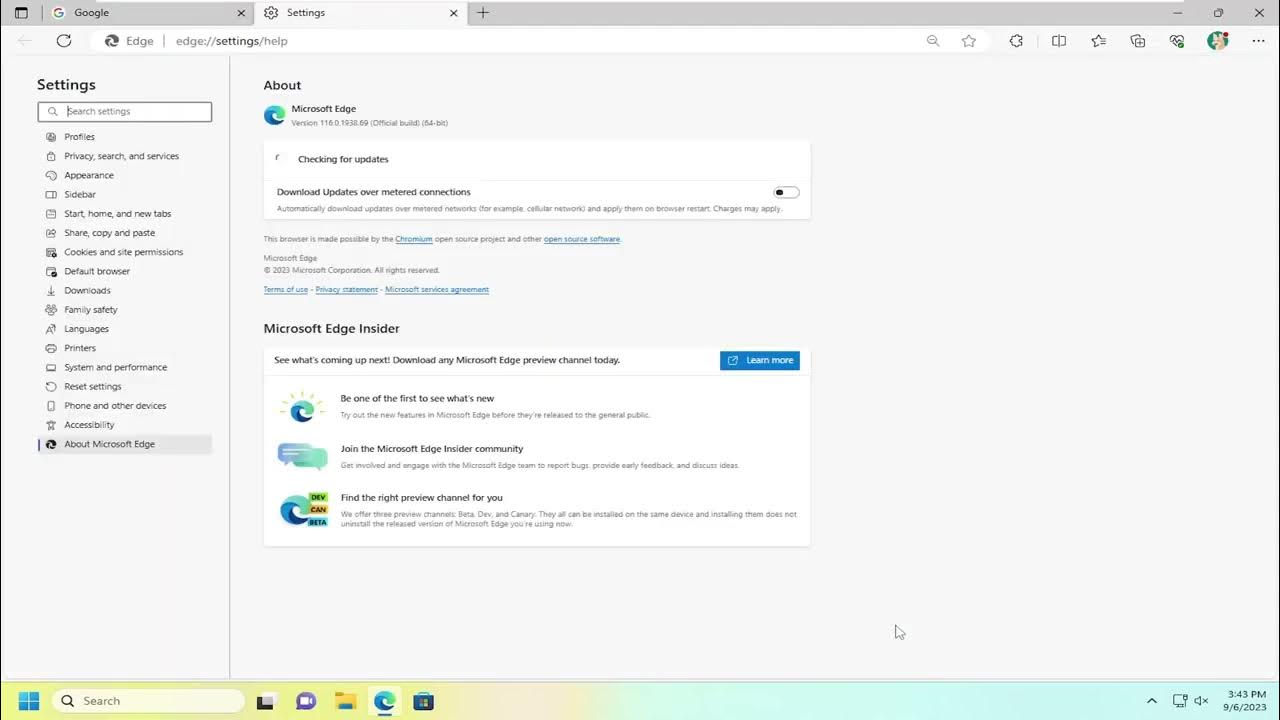Open Task View on taskbar
Image resolution: width=1280 pixels, height=720 pixels.
[x=265, y=701]
